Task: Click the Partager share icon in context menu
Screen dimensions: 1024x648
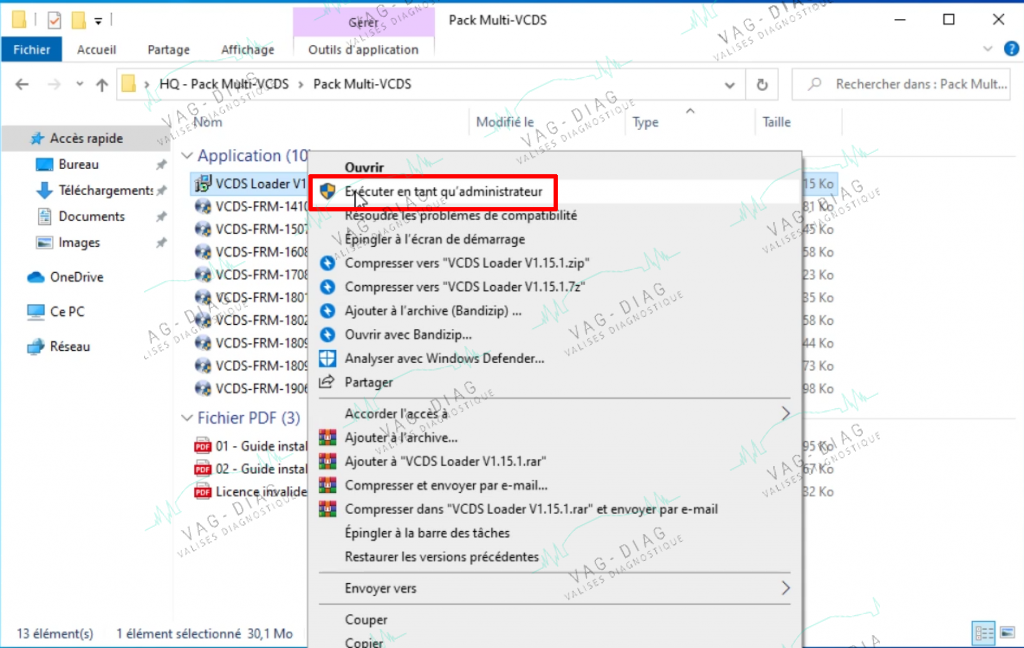Action: 327,381
